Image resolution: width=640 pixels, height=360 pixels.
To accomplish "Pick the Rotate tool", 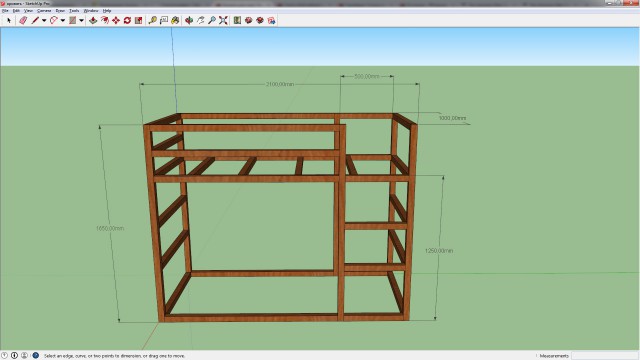I will 127,20.
